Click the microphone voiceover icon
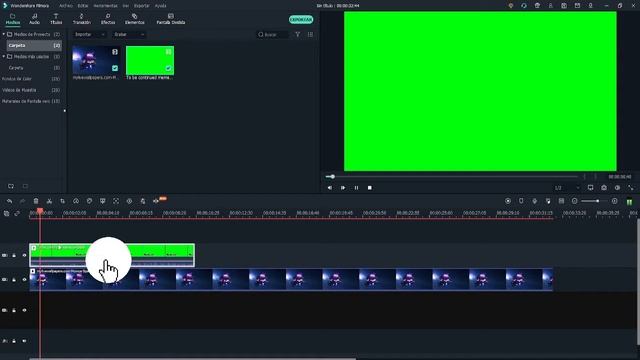 click(x=534, y=201)
